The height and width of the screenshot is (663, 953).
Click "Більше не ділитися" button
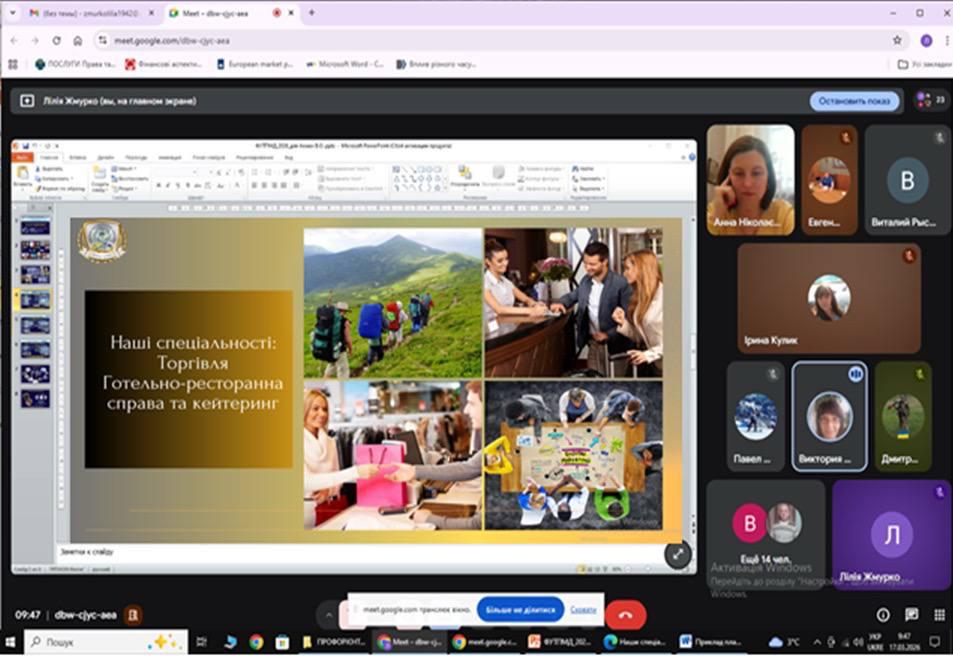519,609
